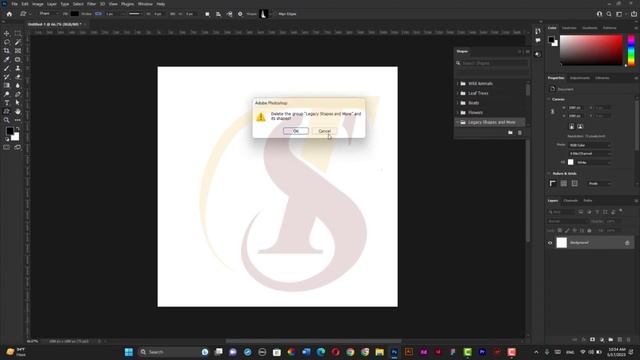Select the Legacy Shapes and More group
640x360 pixels.
point(490,122)
